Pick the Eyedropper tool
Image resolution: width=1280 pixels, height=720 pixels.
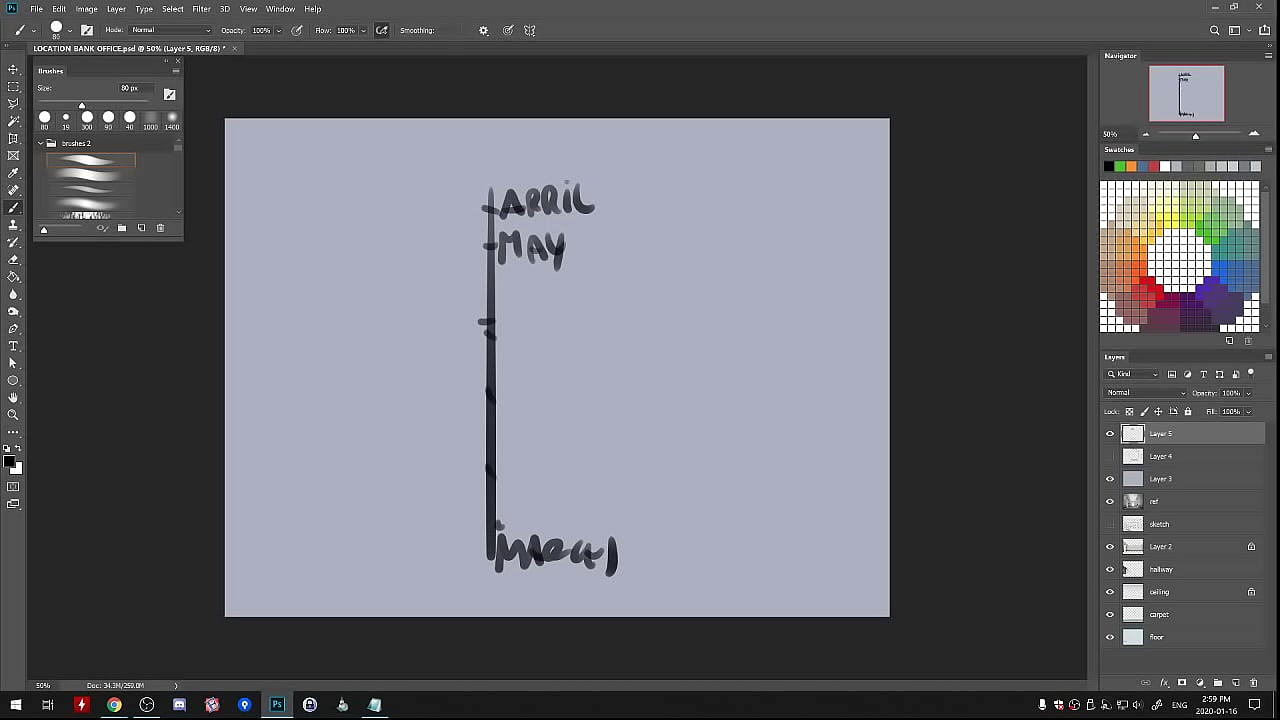13,173
